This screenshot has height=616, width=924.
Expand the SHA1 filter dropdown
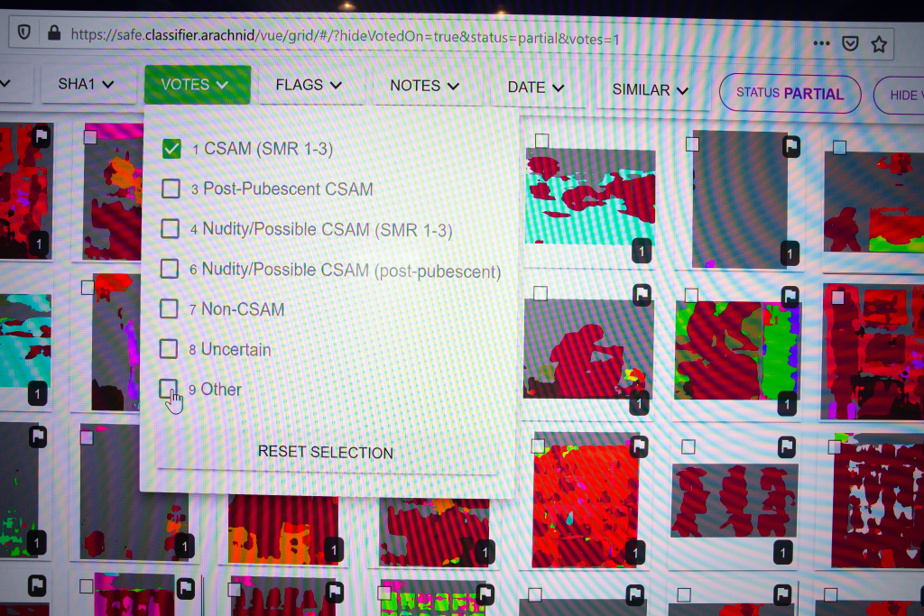pyautogui.click(x=85, y=84)
